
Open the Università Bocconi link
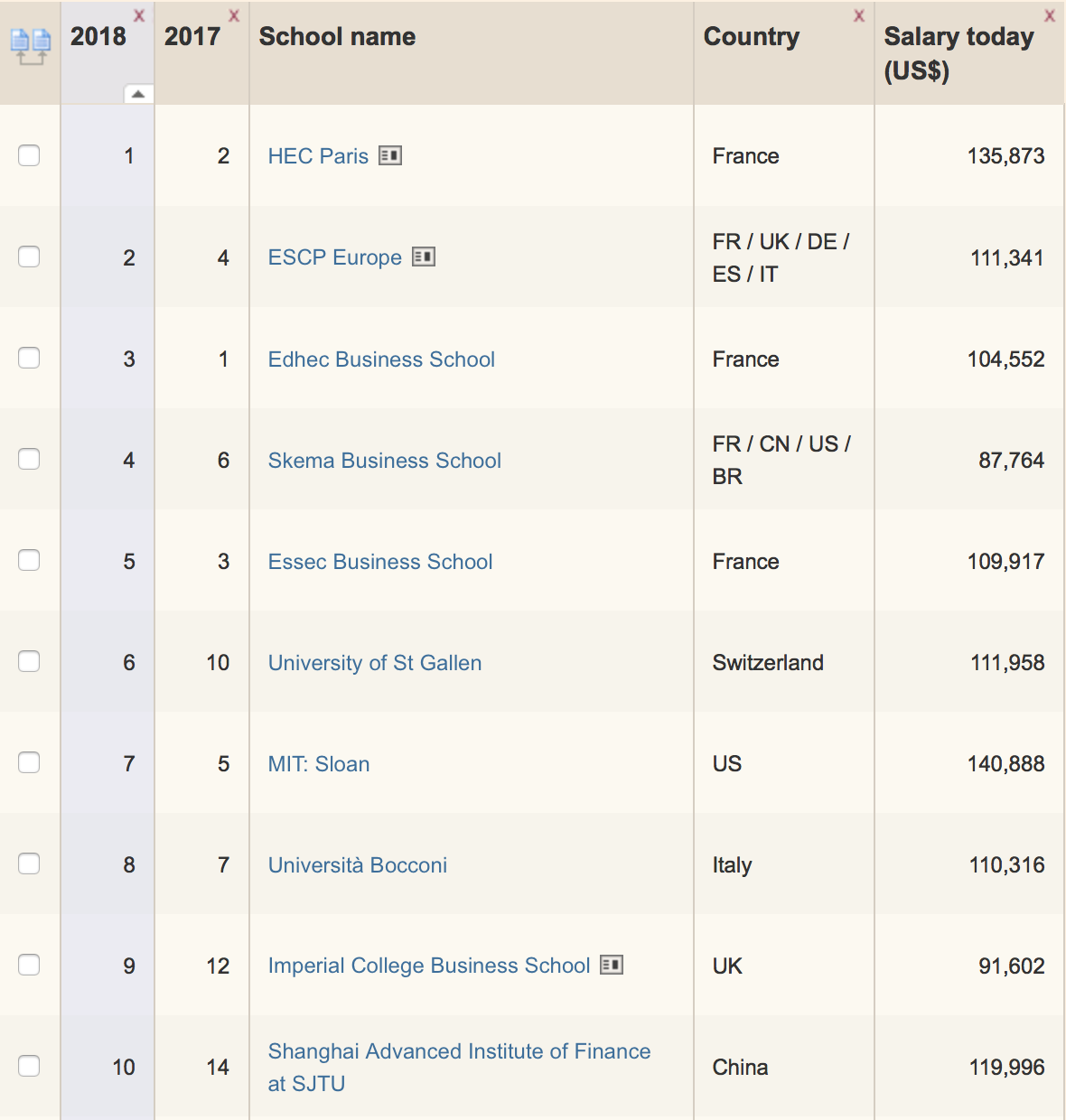[358, 864]
